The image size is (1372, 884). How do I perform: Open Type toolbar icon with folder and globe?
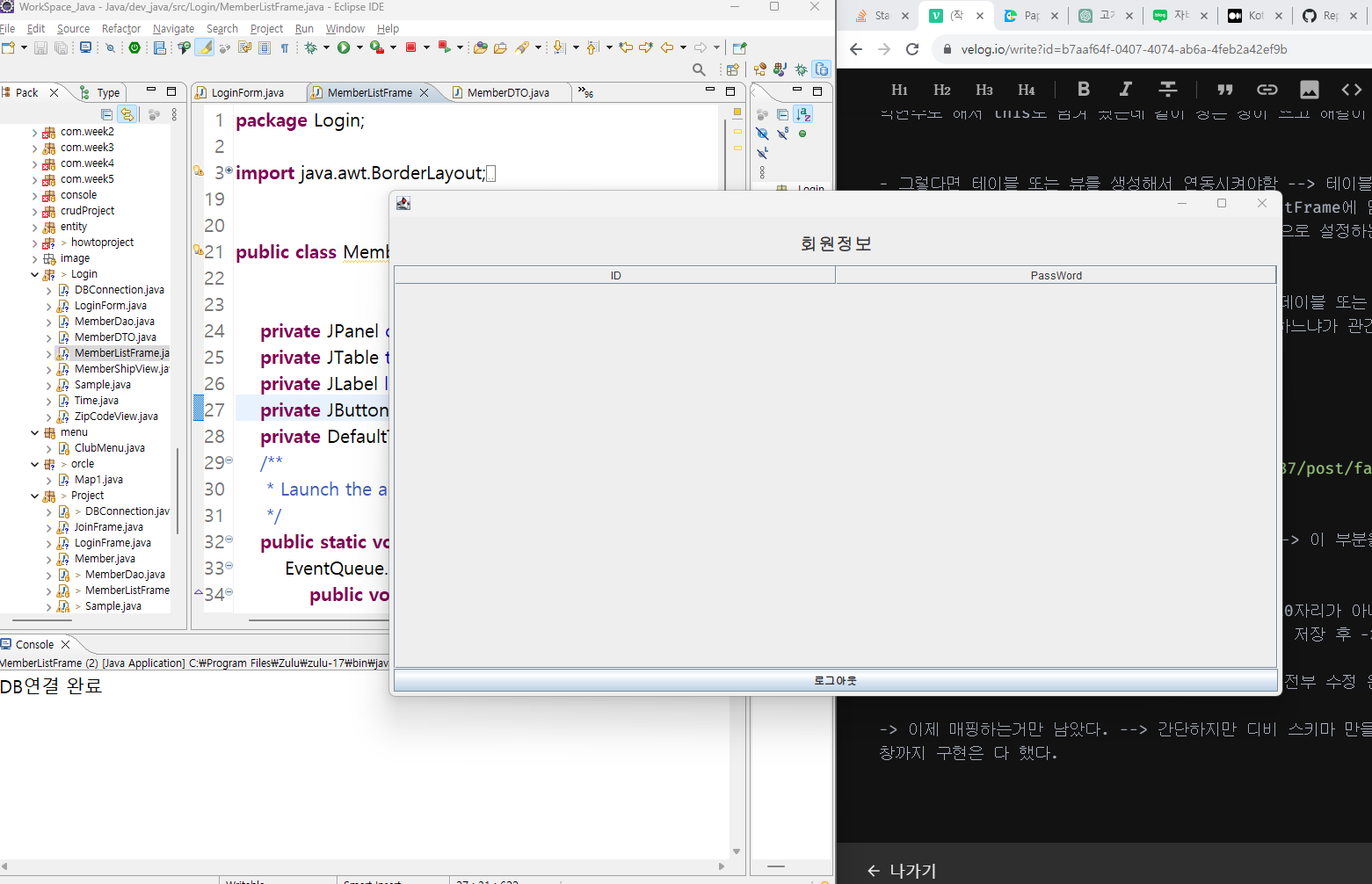(480, 47)
